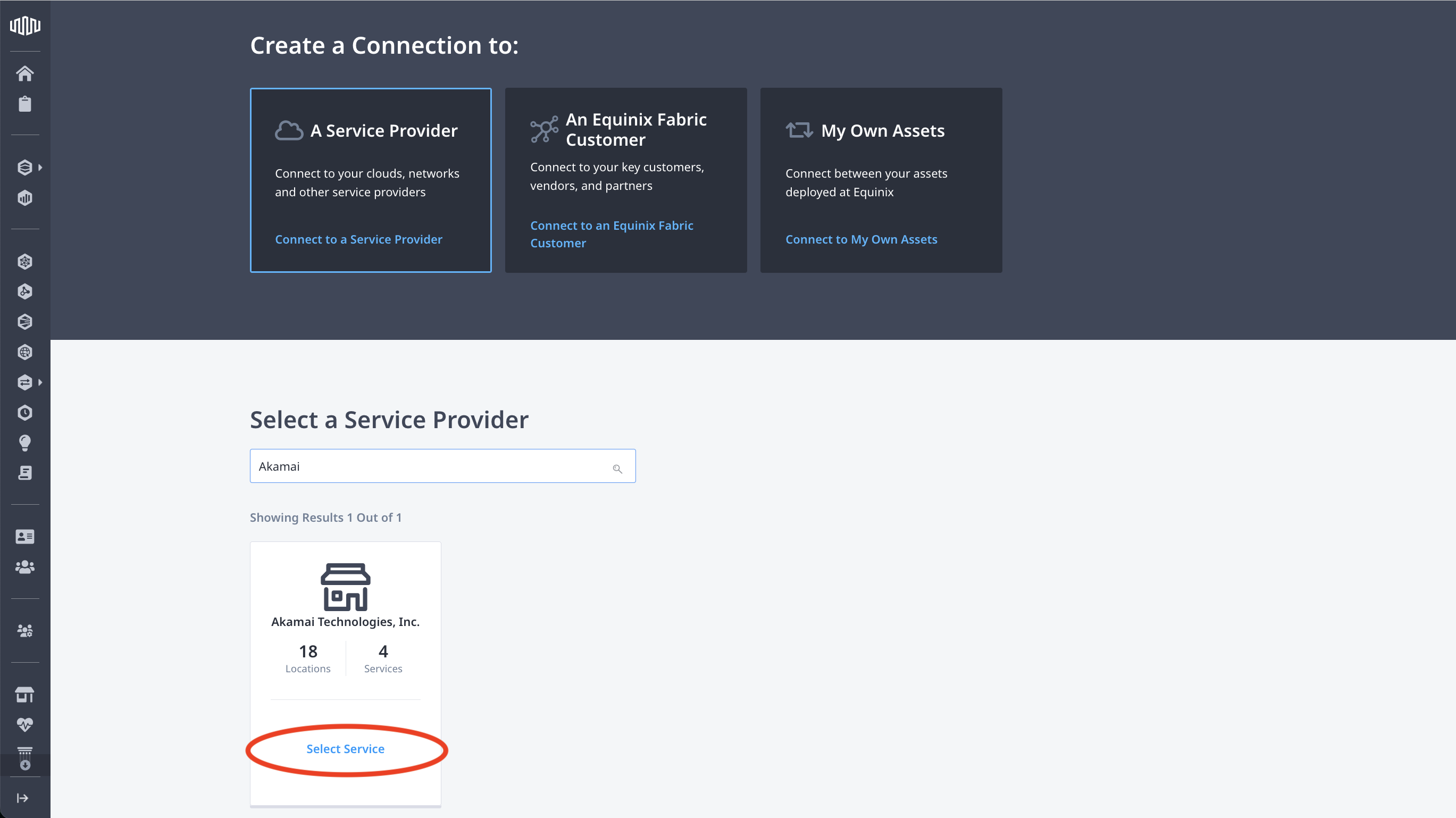
Task: Open the striped hexagon sidebar icon
Action: [x=25, y=322]
